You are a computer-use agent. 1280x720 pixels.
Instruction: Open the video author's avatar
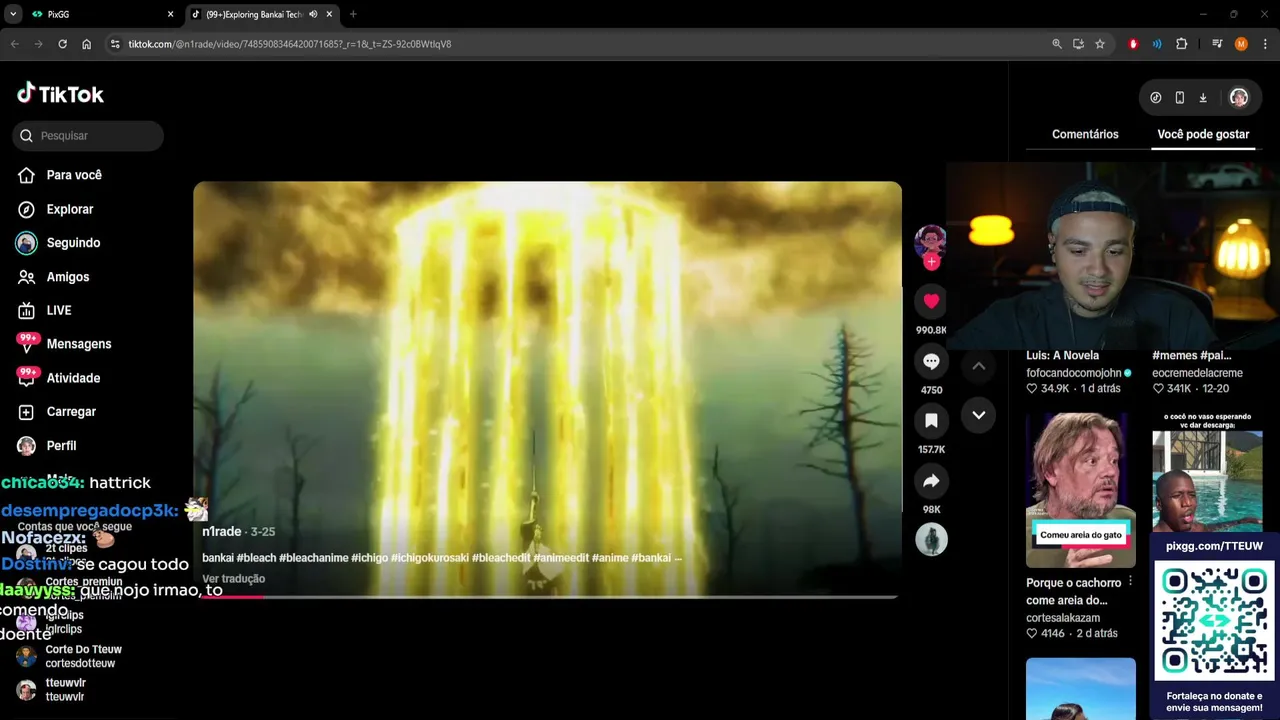tap(930, 241)
